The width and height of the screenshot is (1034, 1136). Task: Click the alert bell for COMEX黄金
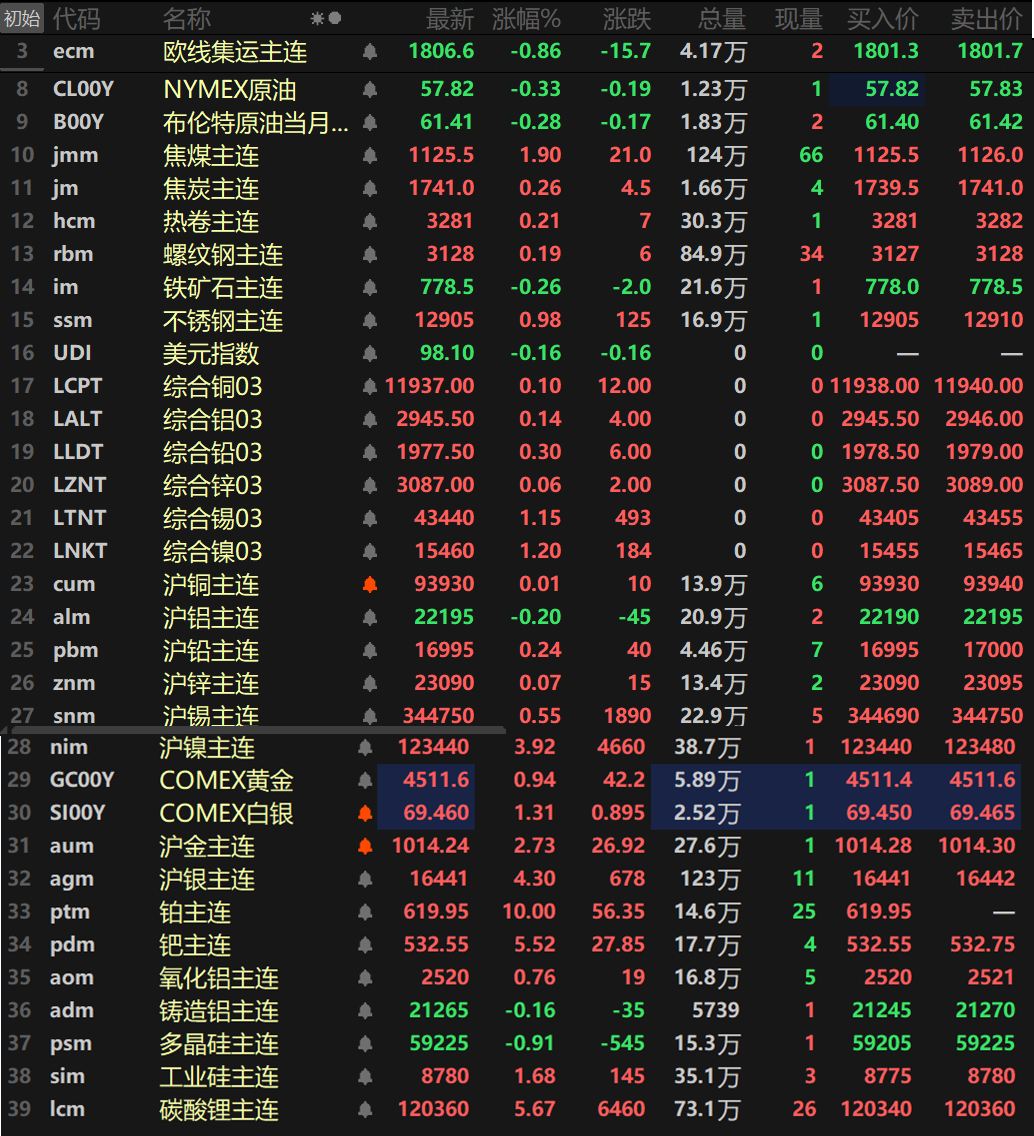coord(365,780)
